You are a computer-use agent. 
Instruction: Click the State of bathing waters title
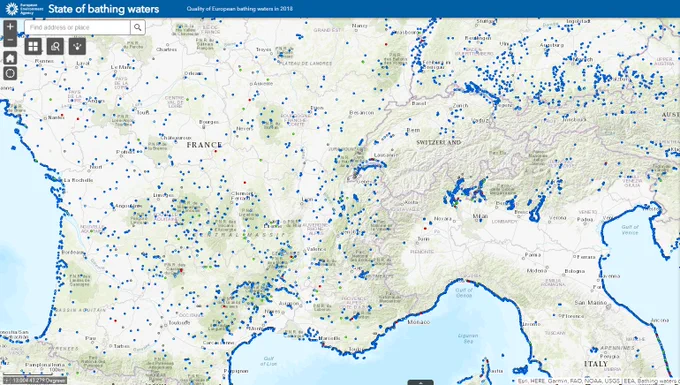(104, 9)
